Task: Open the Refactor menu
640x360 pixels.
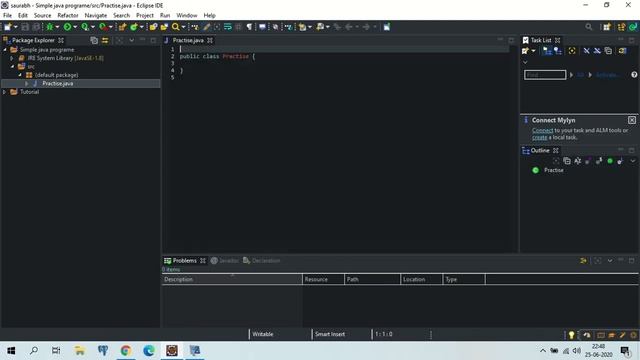Action: pos(68,16)
